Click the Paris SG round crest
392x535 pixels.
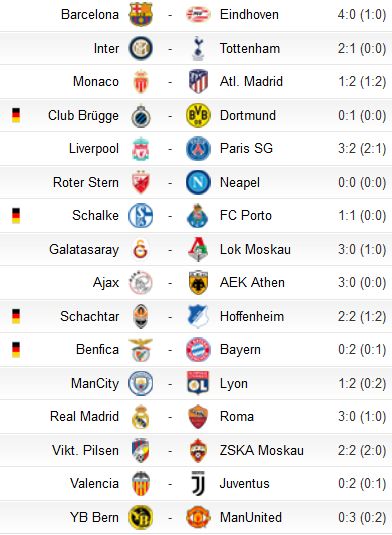tap(198, 149)
